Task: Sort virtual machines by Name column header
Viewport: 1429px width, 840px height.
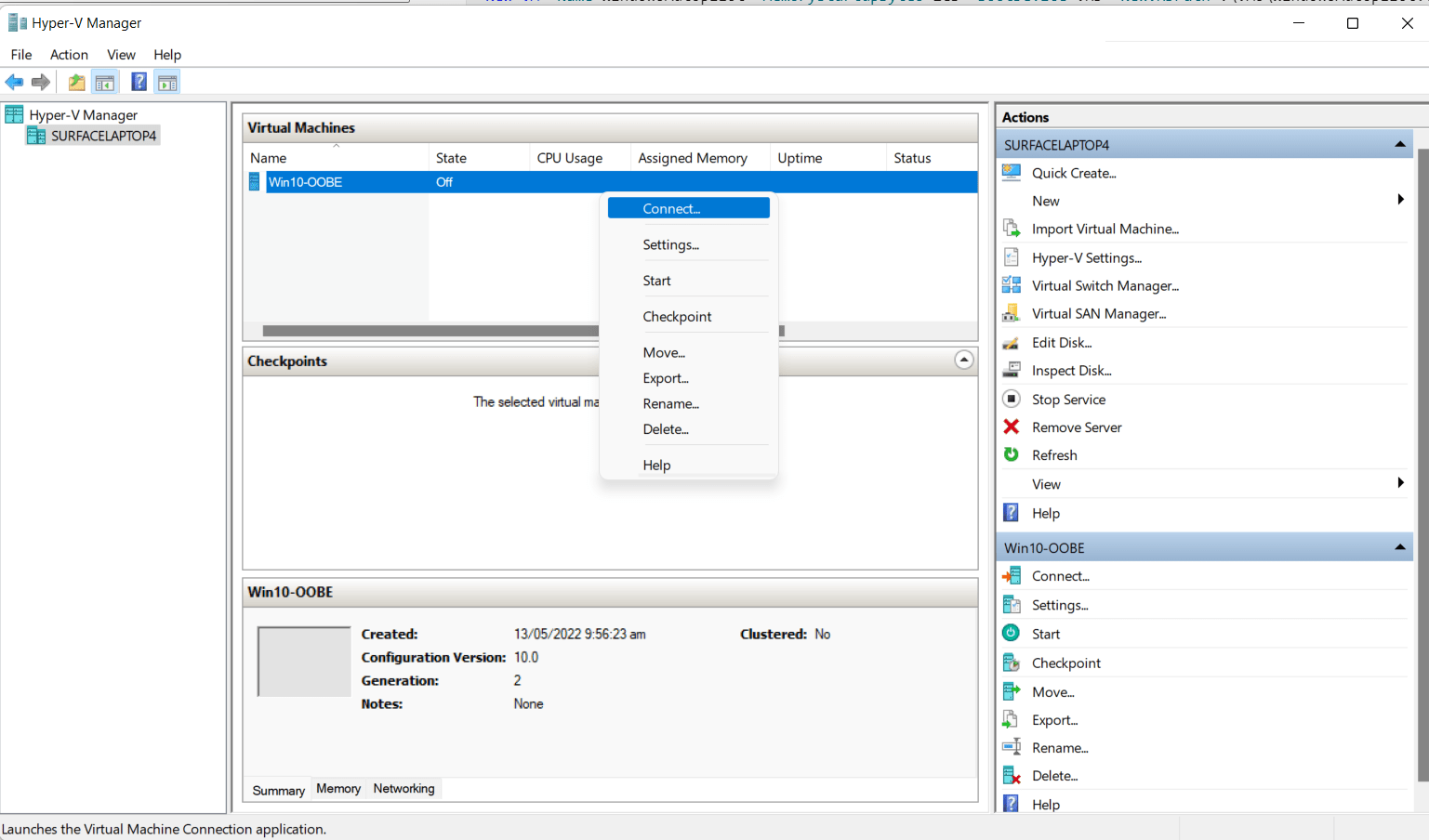Action: click(336, 158)
